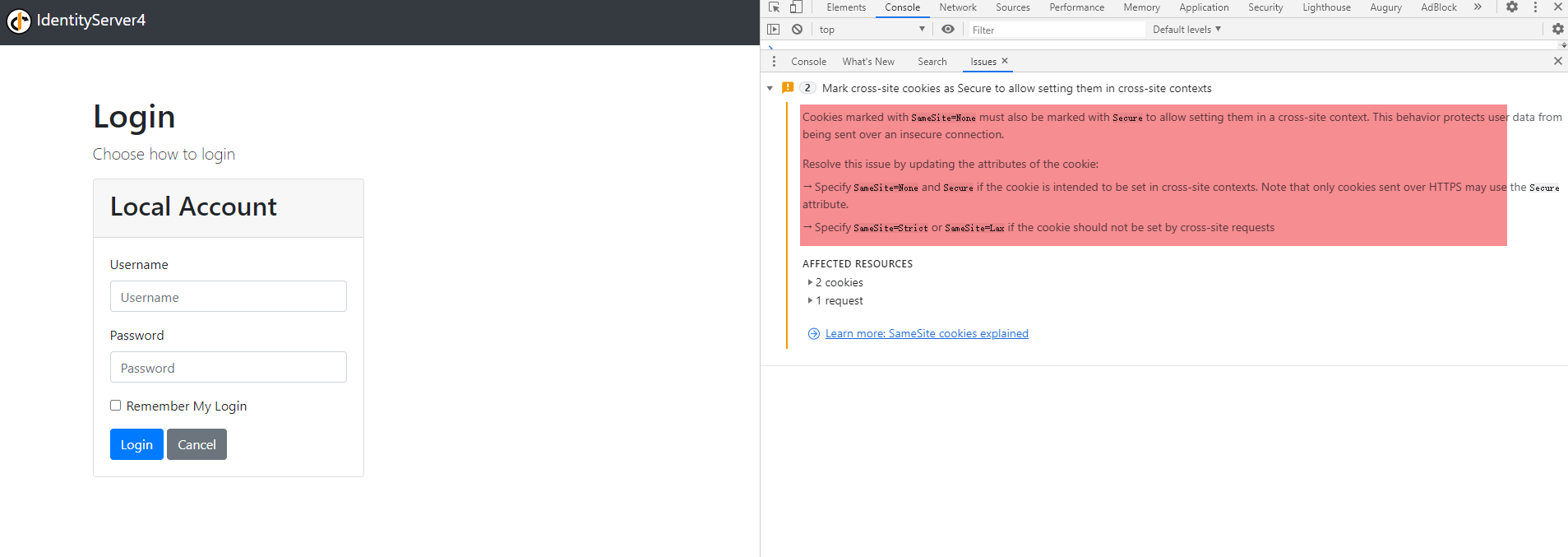The width and height of the screenshot is (1568, 557).
Task: Check Remember My Login checkbox
Action: pos(116,406)
